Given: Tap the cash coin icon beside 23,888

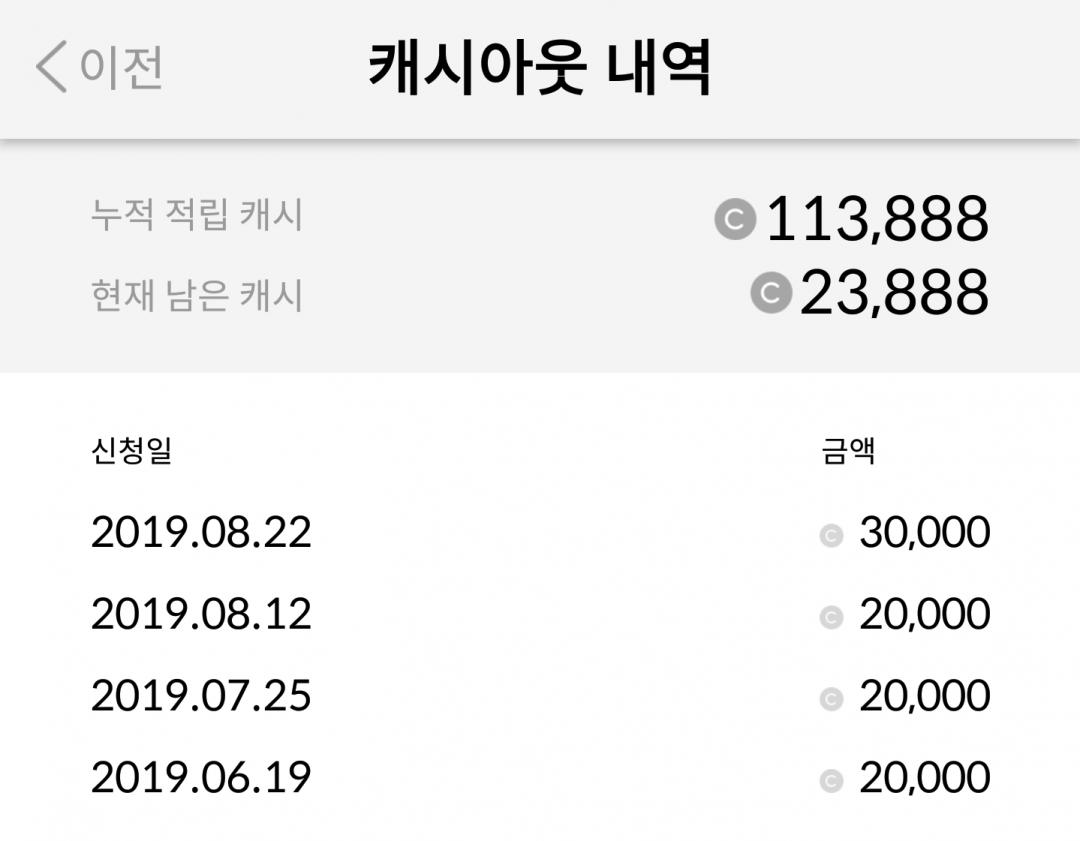Looking at the screenshot, I should [770, 292].
